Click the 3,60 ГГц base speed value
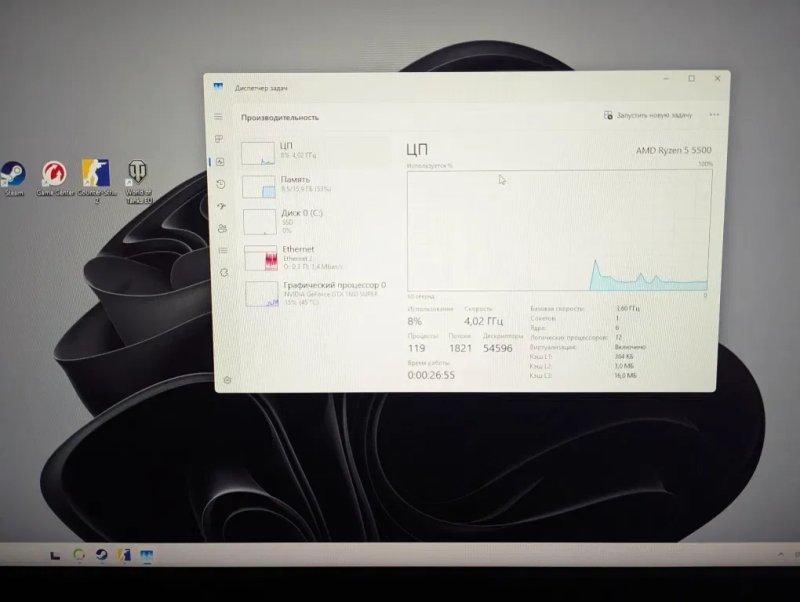 click(x=627, y=308)
